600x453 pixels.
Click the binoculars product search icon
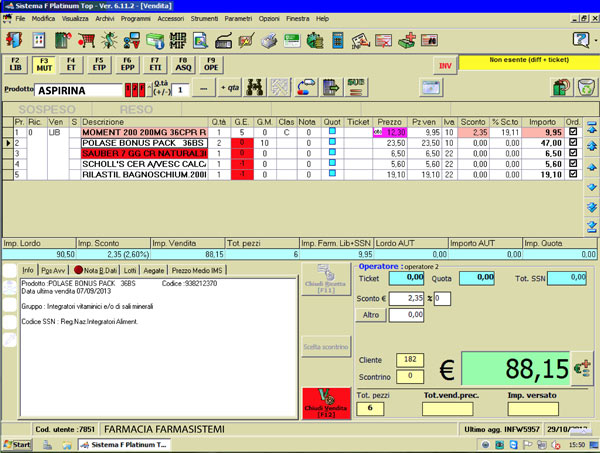(255, 88)
